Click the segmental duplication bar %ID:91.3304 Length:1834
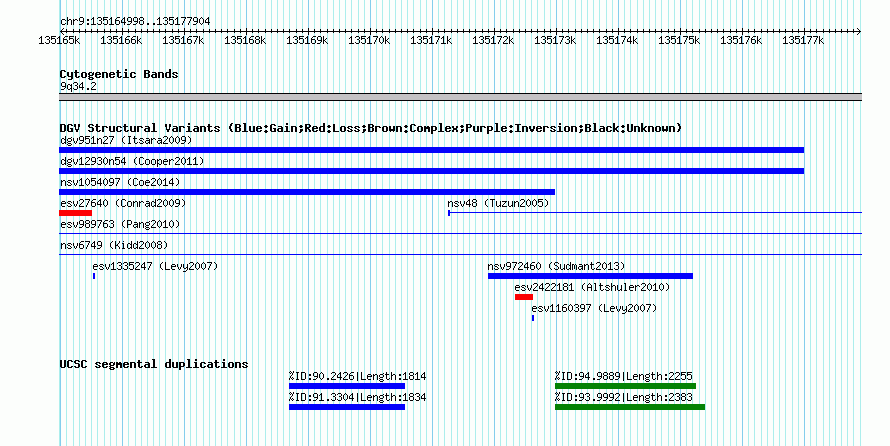Image resolution: width=890 pixels, height=446 pixels. click(347, 407)
